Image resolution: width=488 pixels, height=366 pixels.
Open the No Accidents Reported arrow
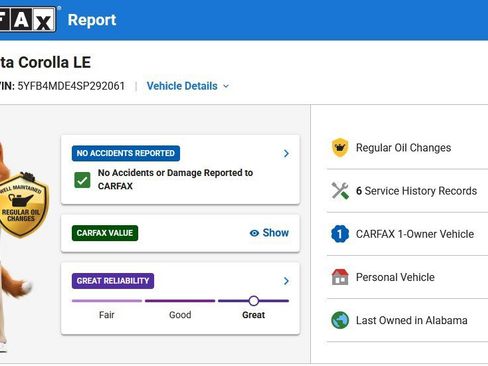[286, 153]
